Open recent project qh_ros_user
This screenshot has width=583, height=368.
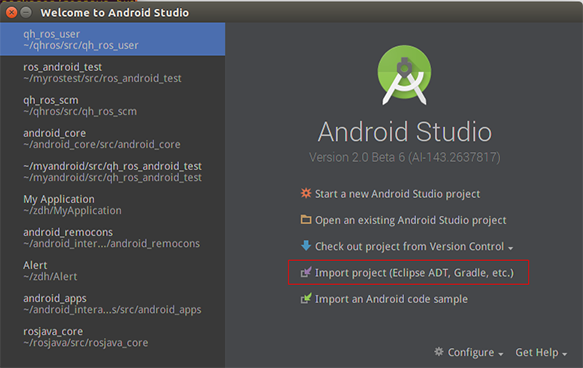point(112,39)
